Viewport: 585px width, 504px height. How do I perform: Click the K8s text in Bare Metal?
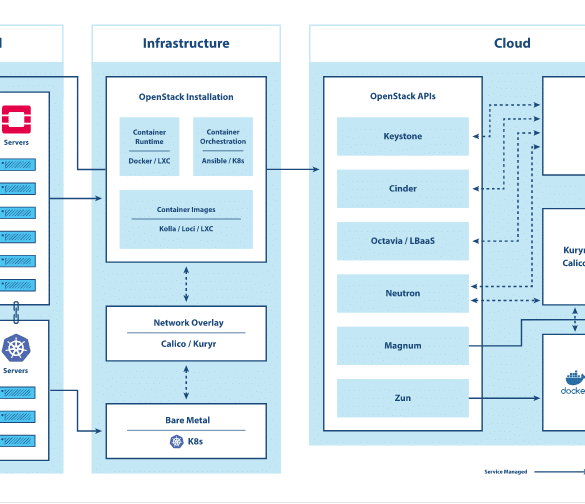point(195,441)
